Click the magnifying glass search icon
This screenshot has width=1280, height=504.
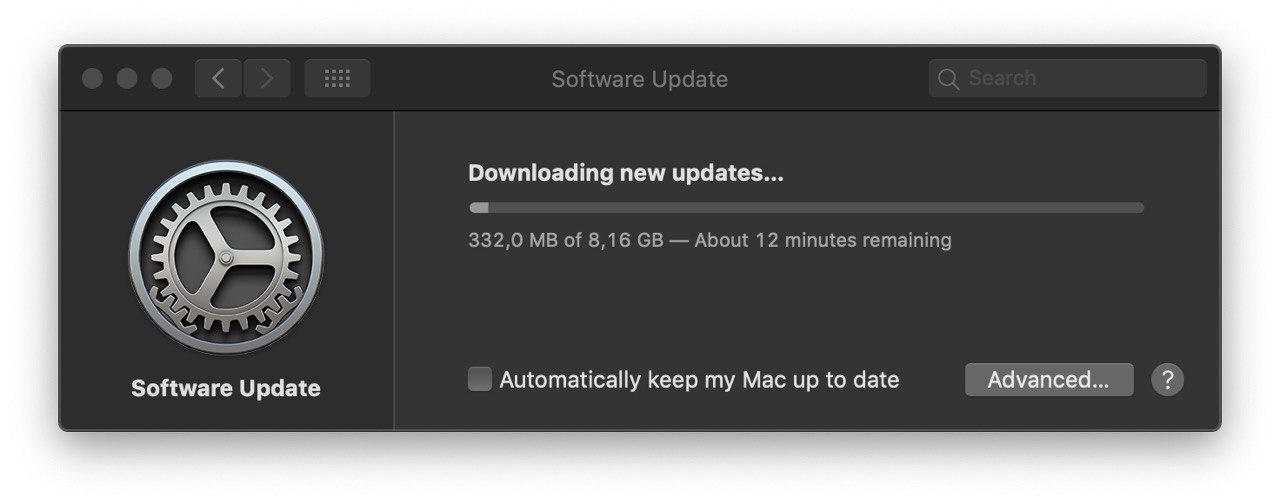pos(947,79)
